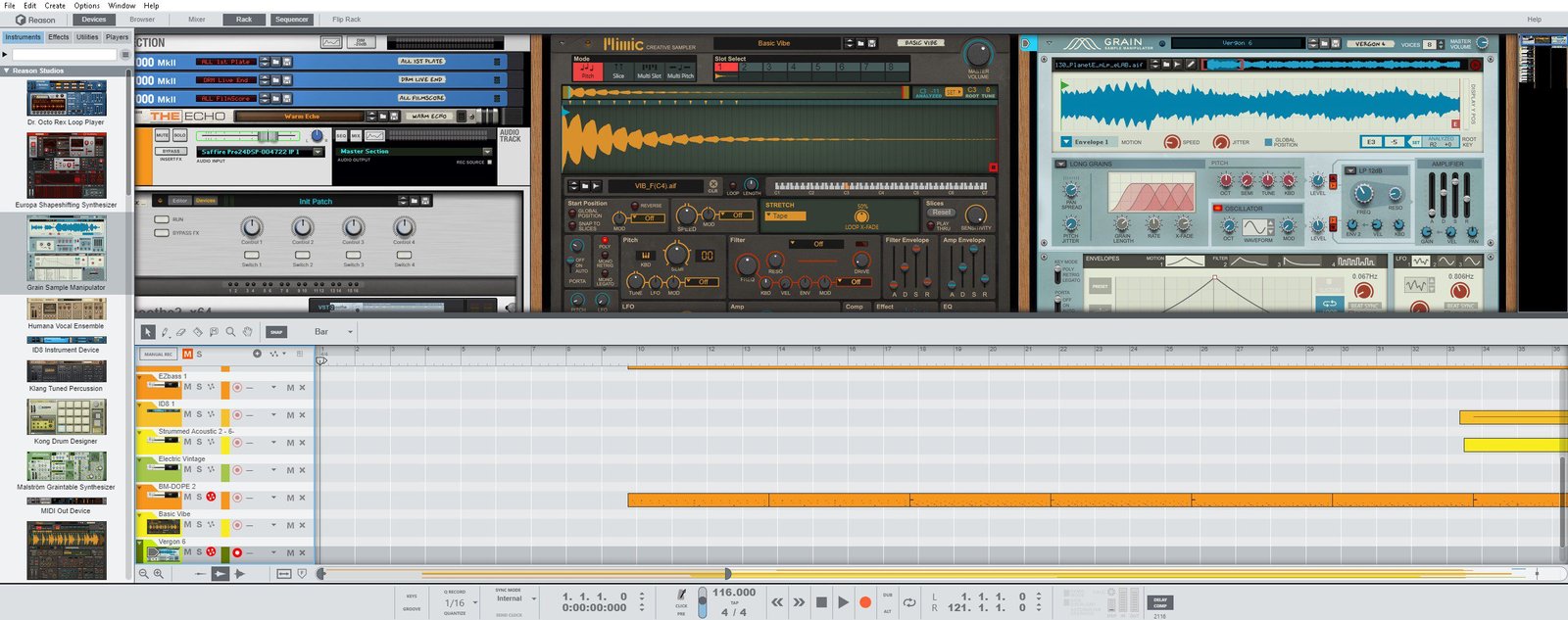The width and height of the screenshot is (1568, 620).
Task: Select the Eraser tool in sequencer toolbar
Action: click(x=181, y=332)
